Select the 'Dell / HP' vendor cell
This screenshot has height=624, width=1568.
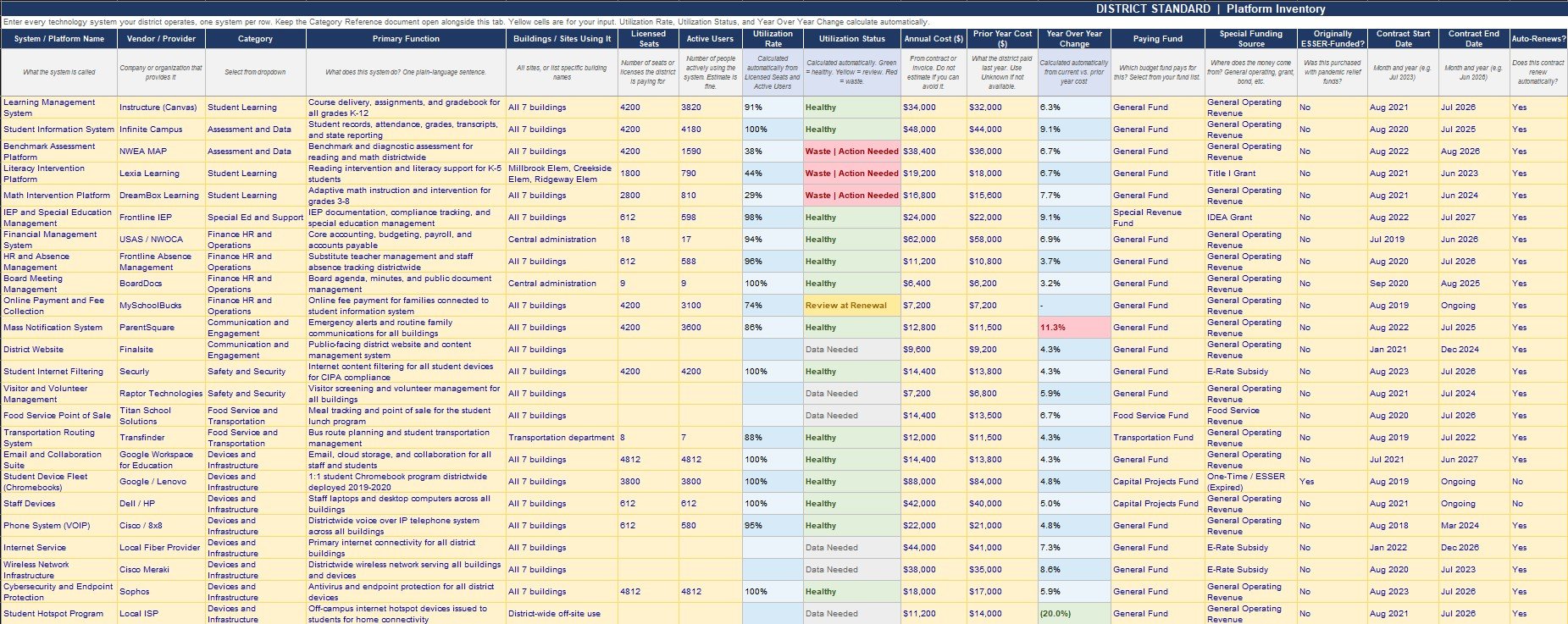161,504
